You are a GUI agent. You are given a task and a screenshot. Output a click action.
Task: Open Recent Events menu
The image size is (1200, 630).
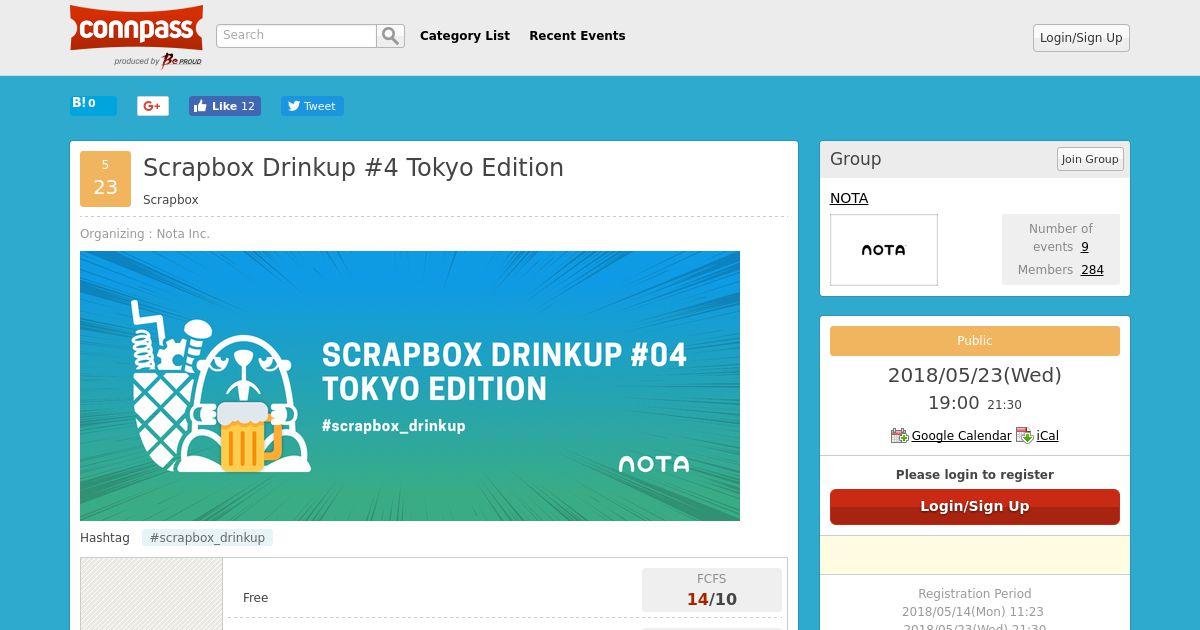577,36
